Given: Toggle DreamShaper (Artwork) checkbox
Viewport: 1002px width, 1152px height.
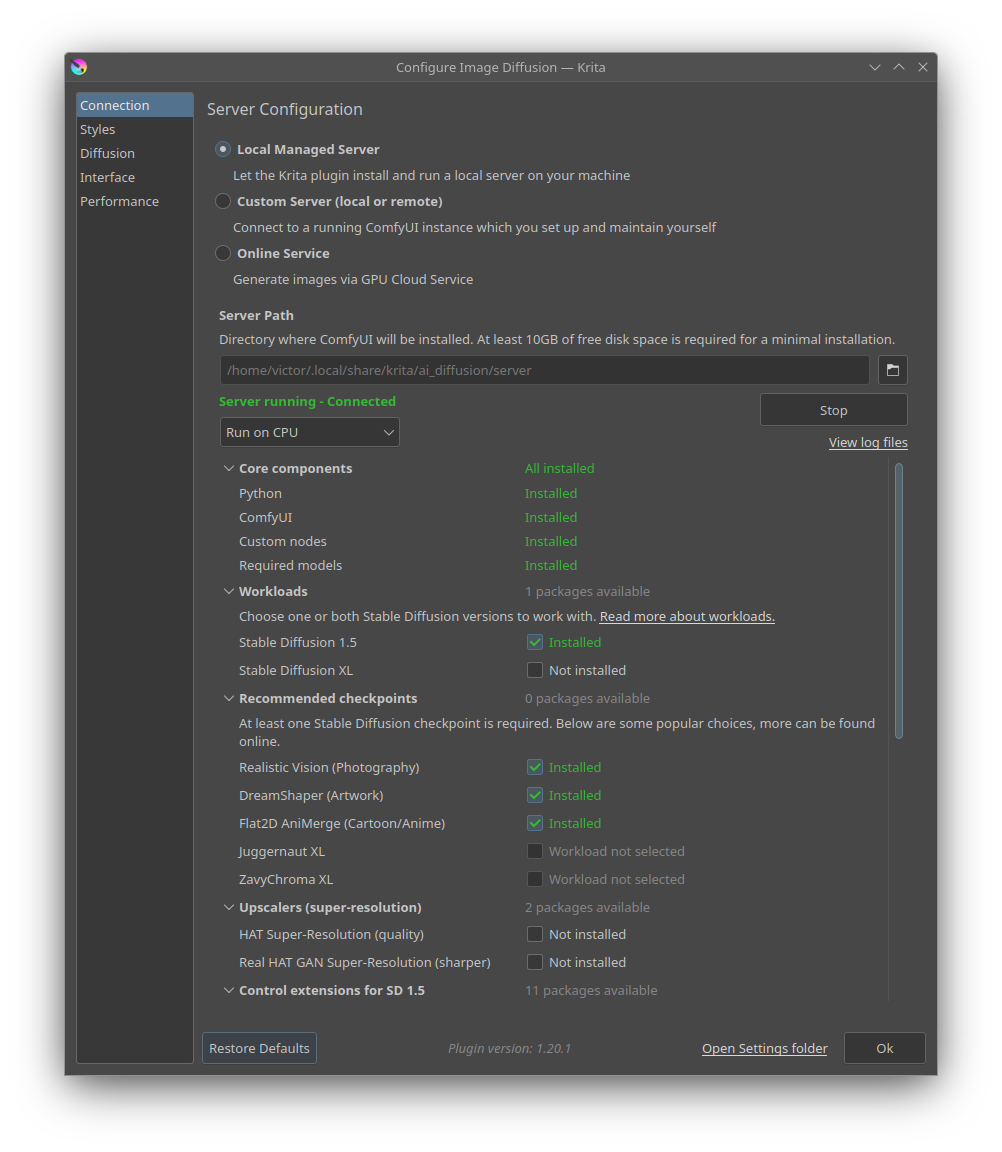Looking at the screenshot, I should (x=535, y=795).
